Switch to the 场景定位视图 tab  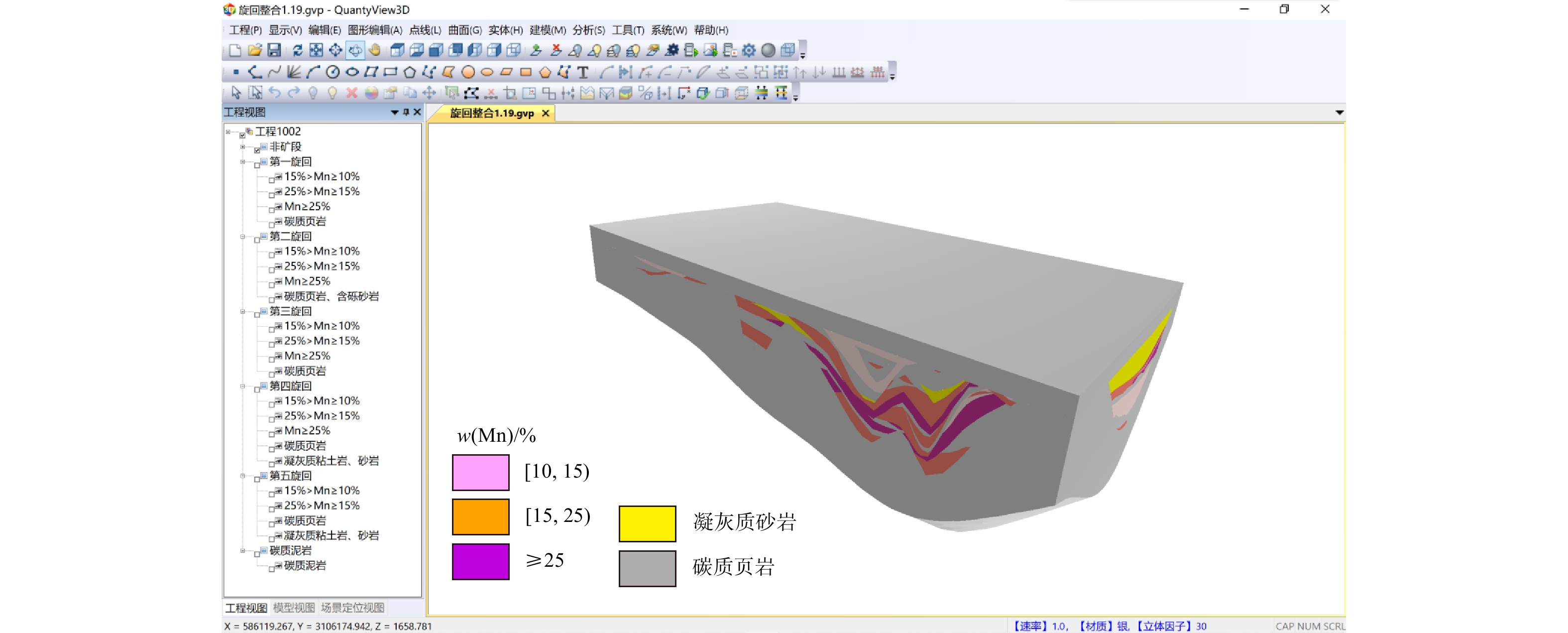[352, 608]
